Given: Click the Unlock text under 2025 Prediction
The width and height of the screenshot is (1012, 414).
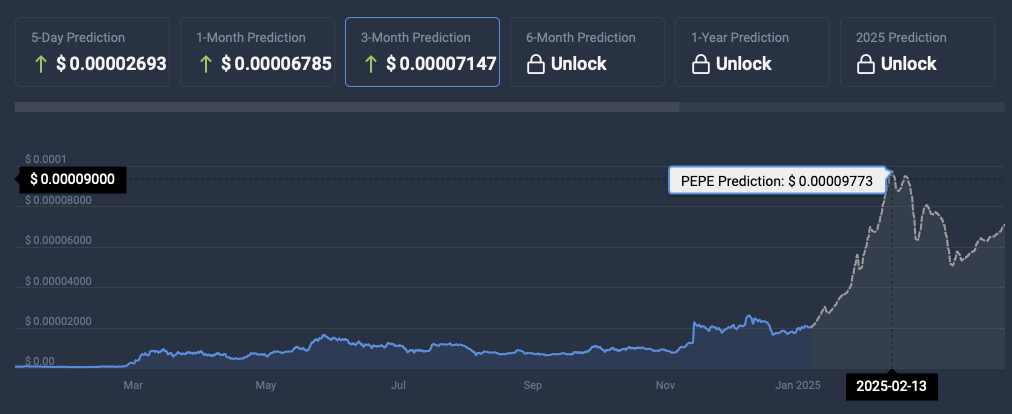Looking at the screenshot, I should (909, 64).
